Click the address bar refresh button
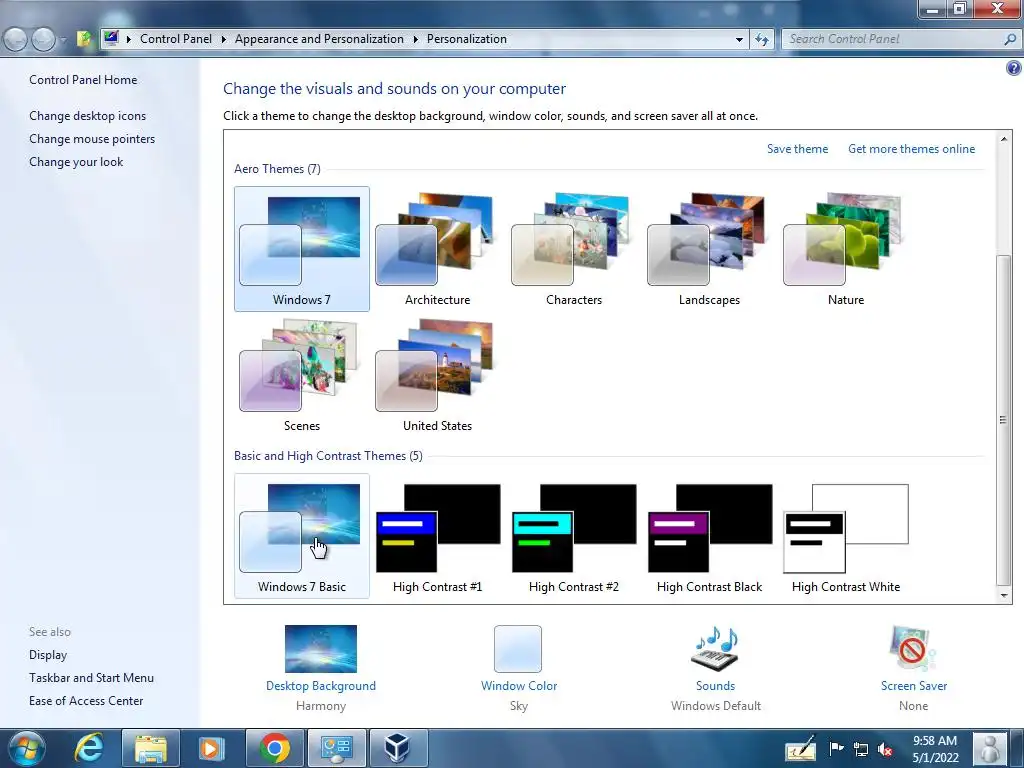 [761, 39]
